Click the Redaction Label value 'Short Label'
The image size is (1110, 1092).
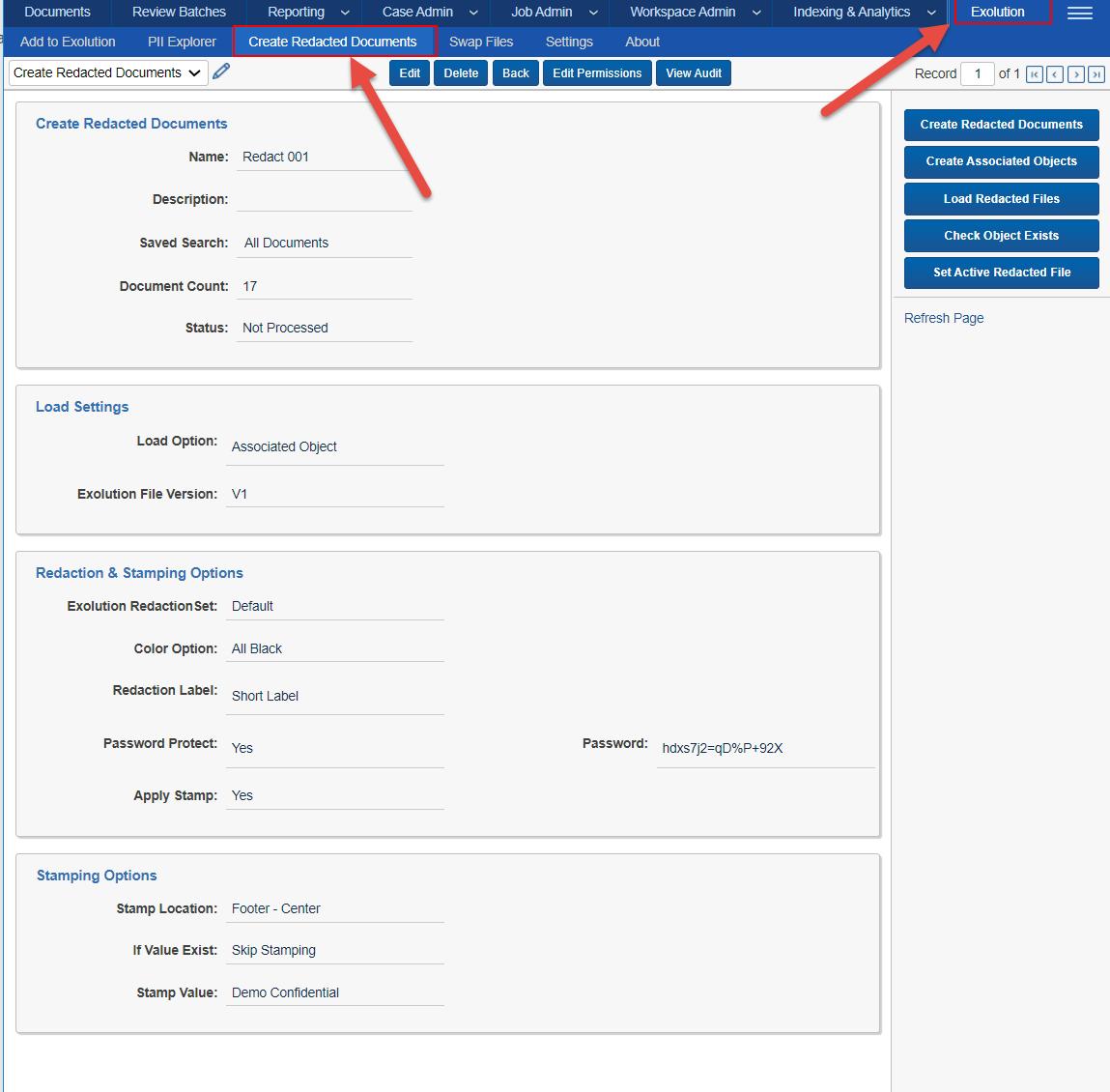coord(265,696)
